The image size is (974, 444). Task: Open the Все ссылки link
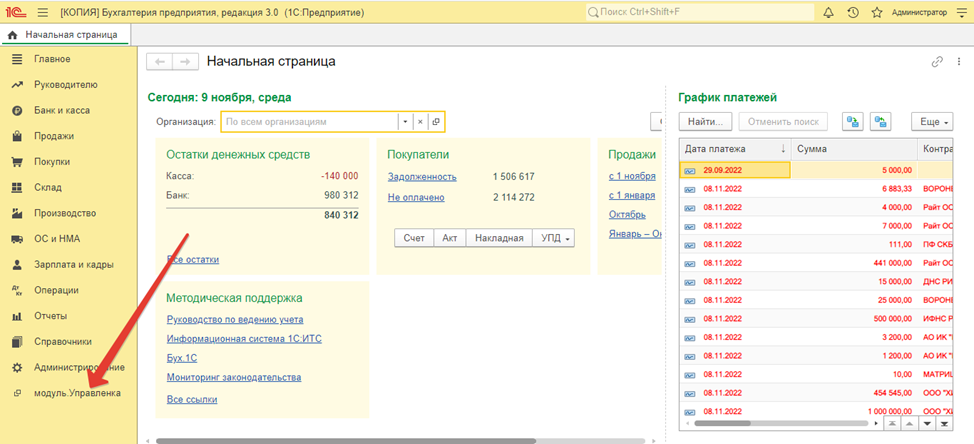point(193,399)
